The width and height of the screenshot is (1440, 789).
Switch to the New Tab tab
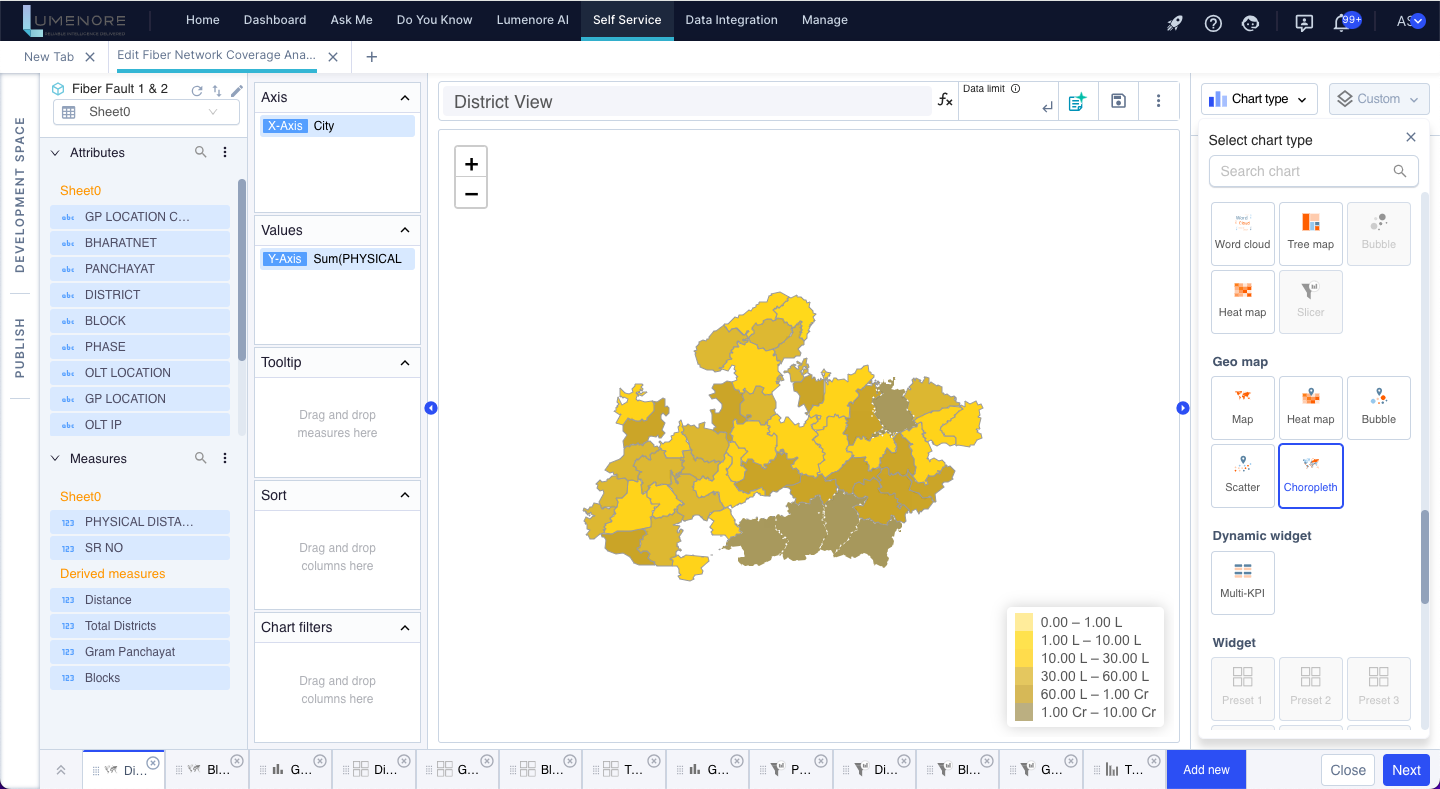(x=49, y=57)
